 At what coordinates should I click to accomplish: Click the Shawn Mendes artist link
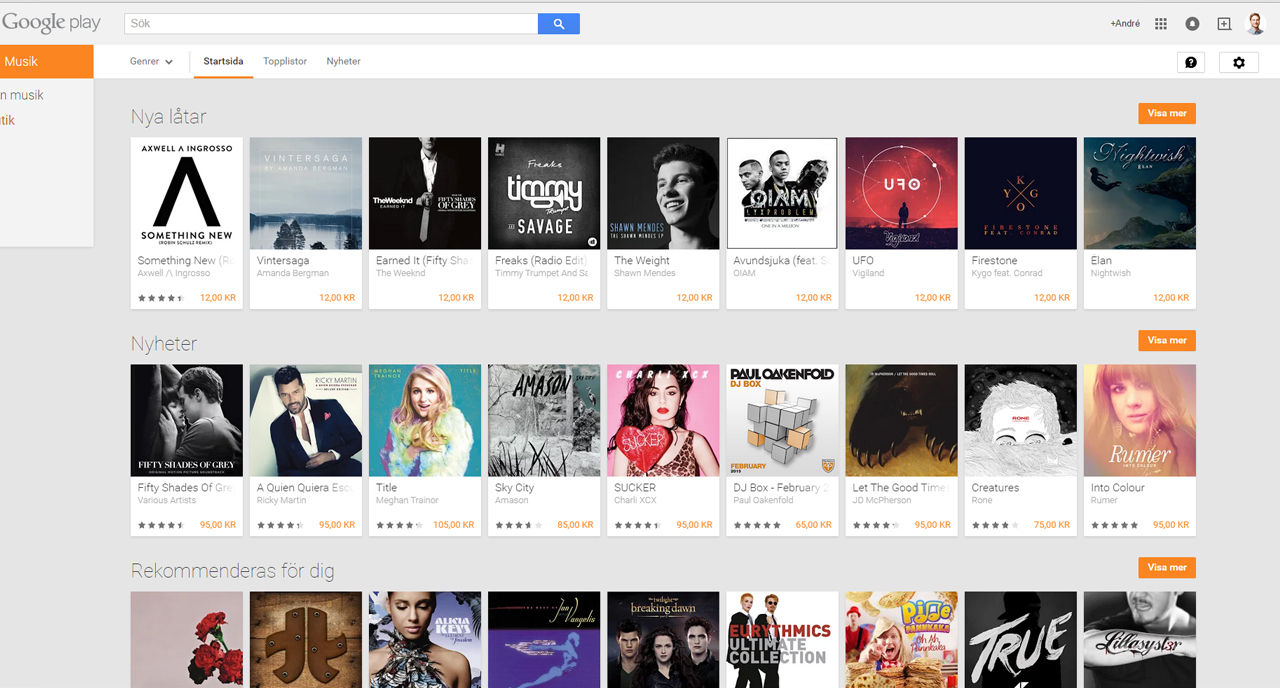pyautogui.click(x=645, y=273)
